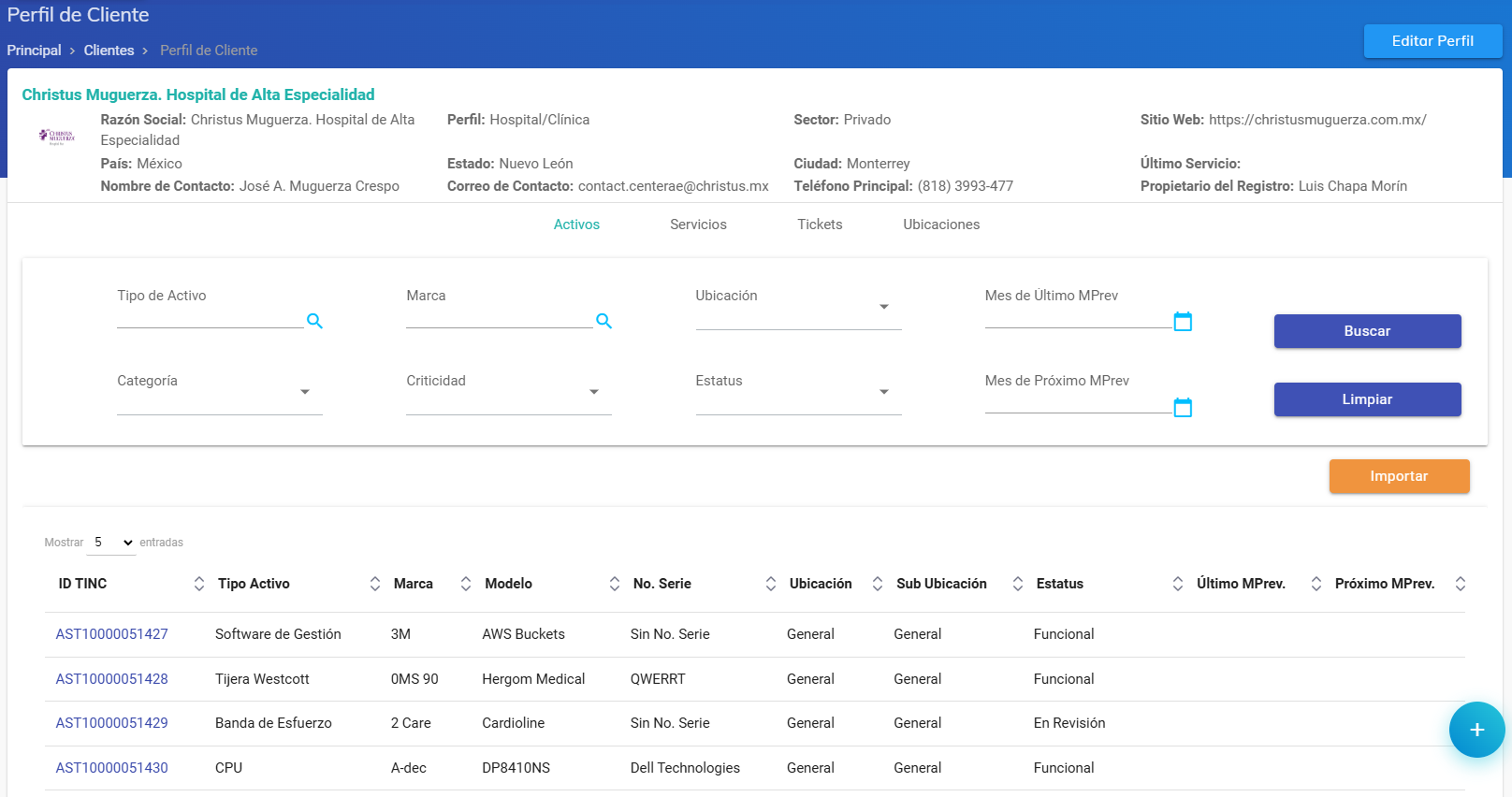Click the Marca search magnifier icon
1512x797 pixels.
click(603, 321)
